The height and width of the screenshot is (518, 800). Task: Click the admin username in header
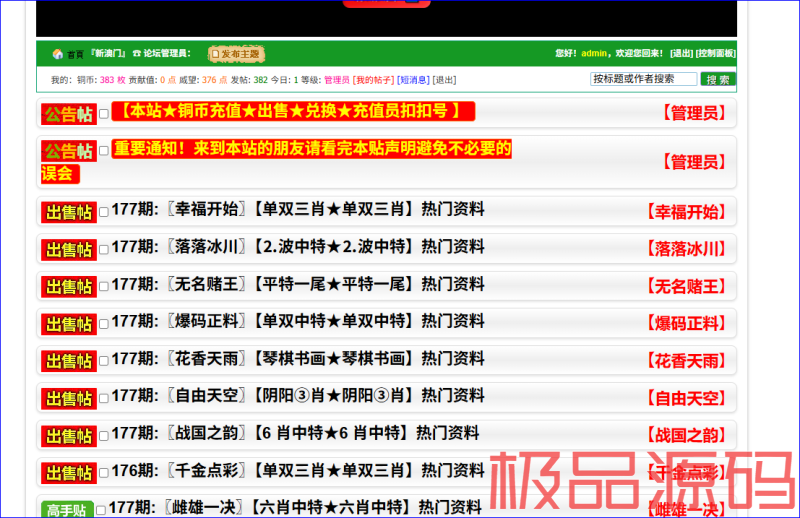coord(594,53)
